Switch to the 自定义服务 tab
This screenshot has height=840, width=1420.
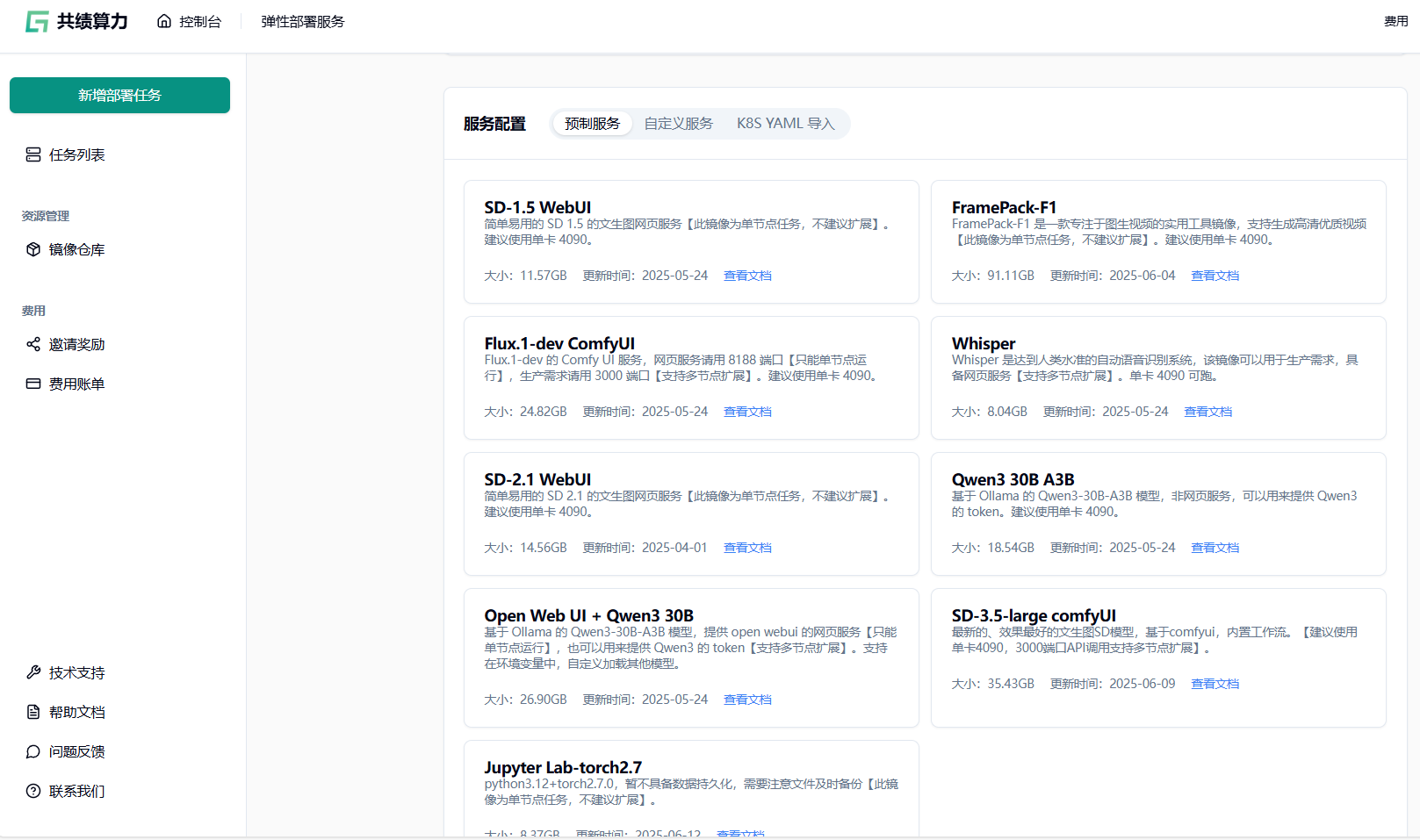(x=678, y=124)
